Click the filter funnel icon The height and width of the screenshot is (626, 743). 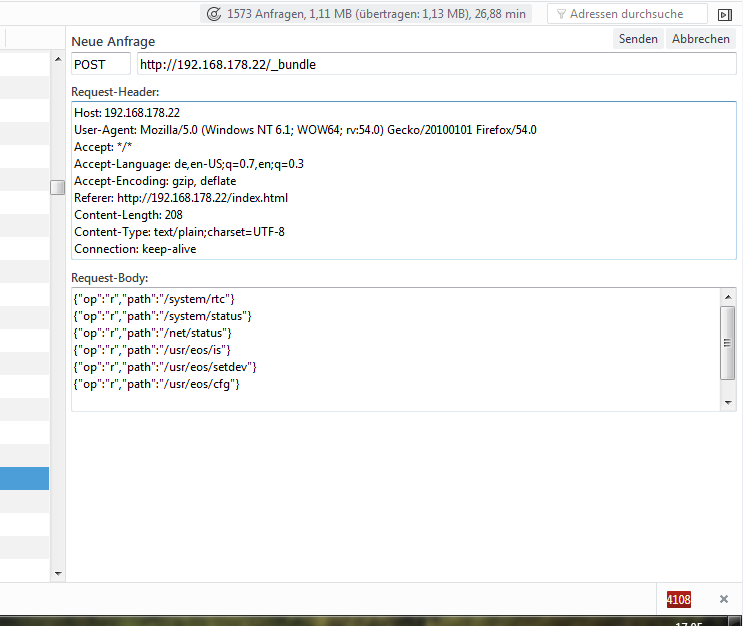(561, 14)
